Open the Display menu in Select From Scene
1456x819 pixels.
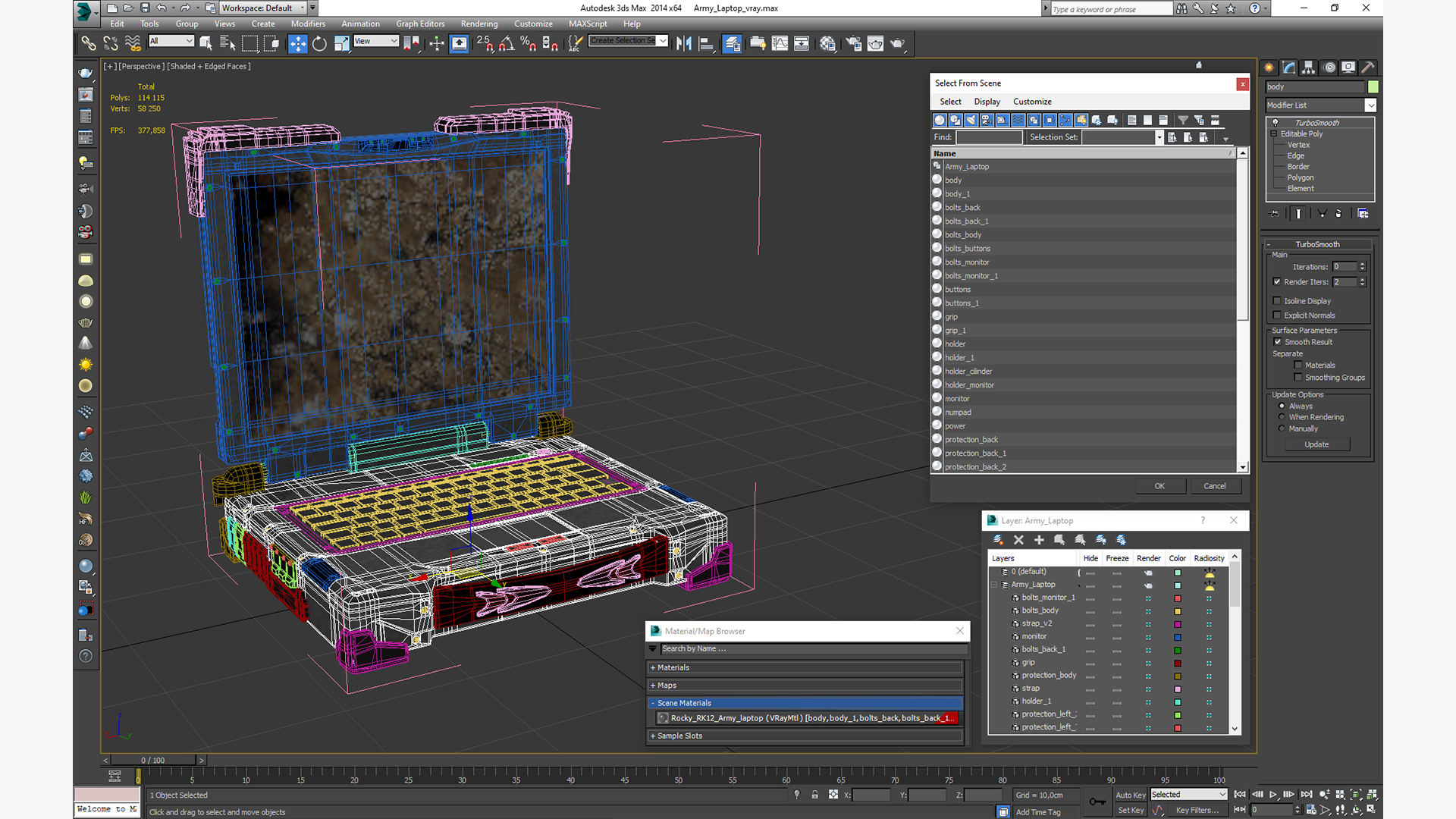point(987,102)
